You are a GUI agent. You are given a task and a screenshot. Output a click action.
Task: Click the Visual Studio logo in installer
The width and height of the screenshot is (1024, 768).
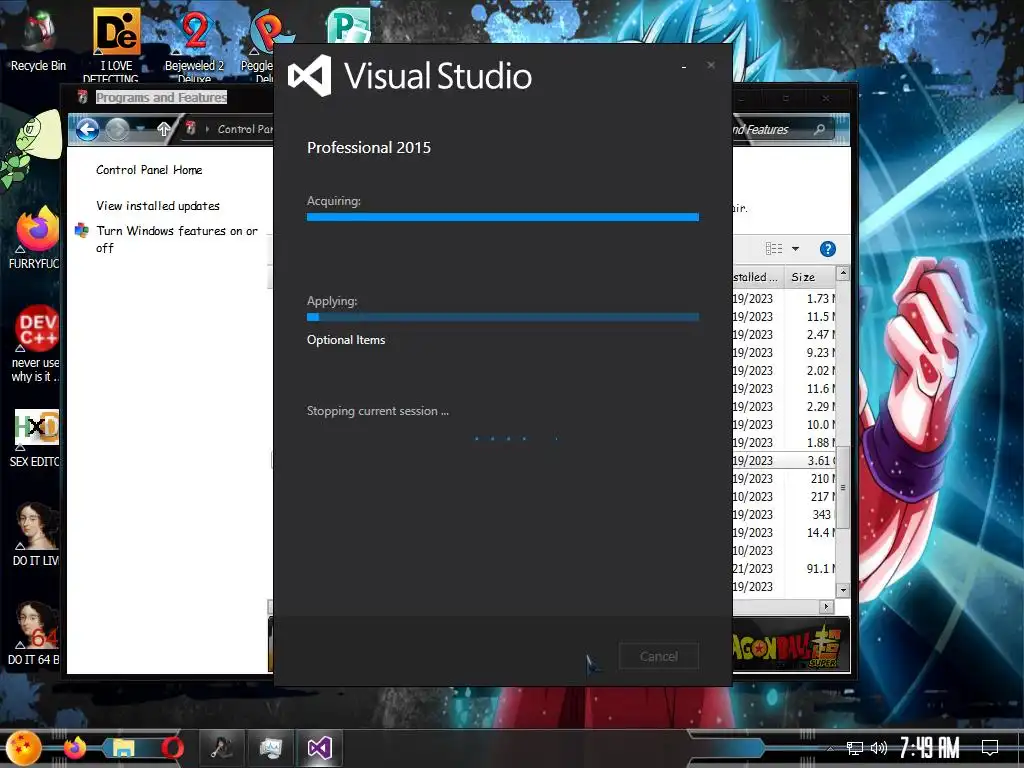tap(310, 76)
